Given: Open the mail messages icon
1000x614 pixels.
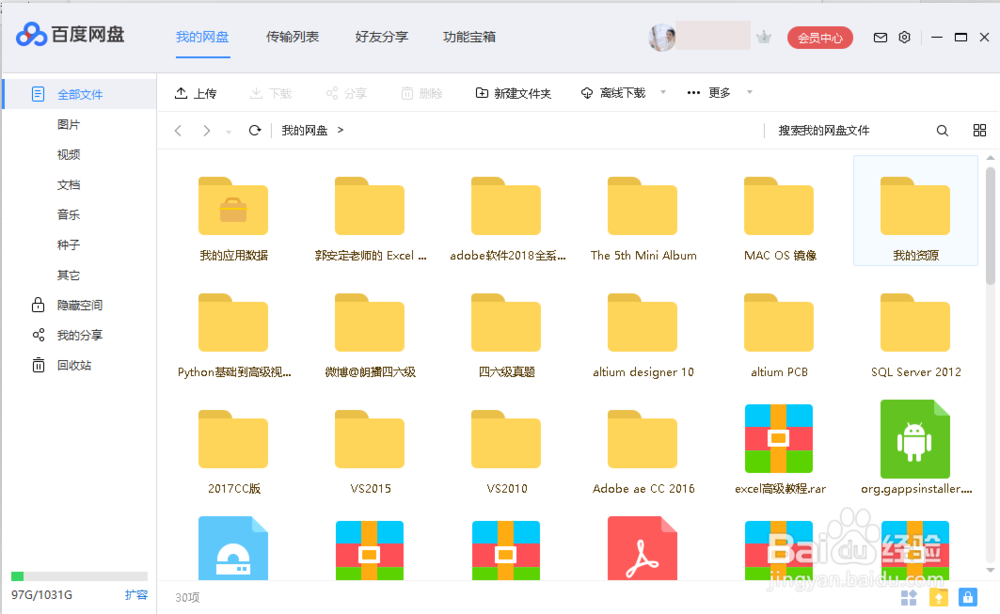Looking at the screenshot, I should point(880,38).
